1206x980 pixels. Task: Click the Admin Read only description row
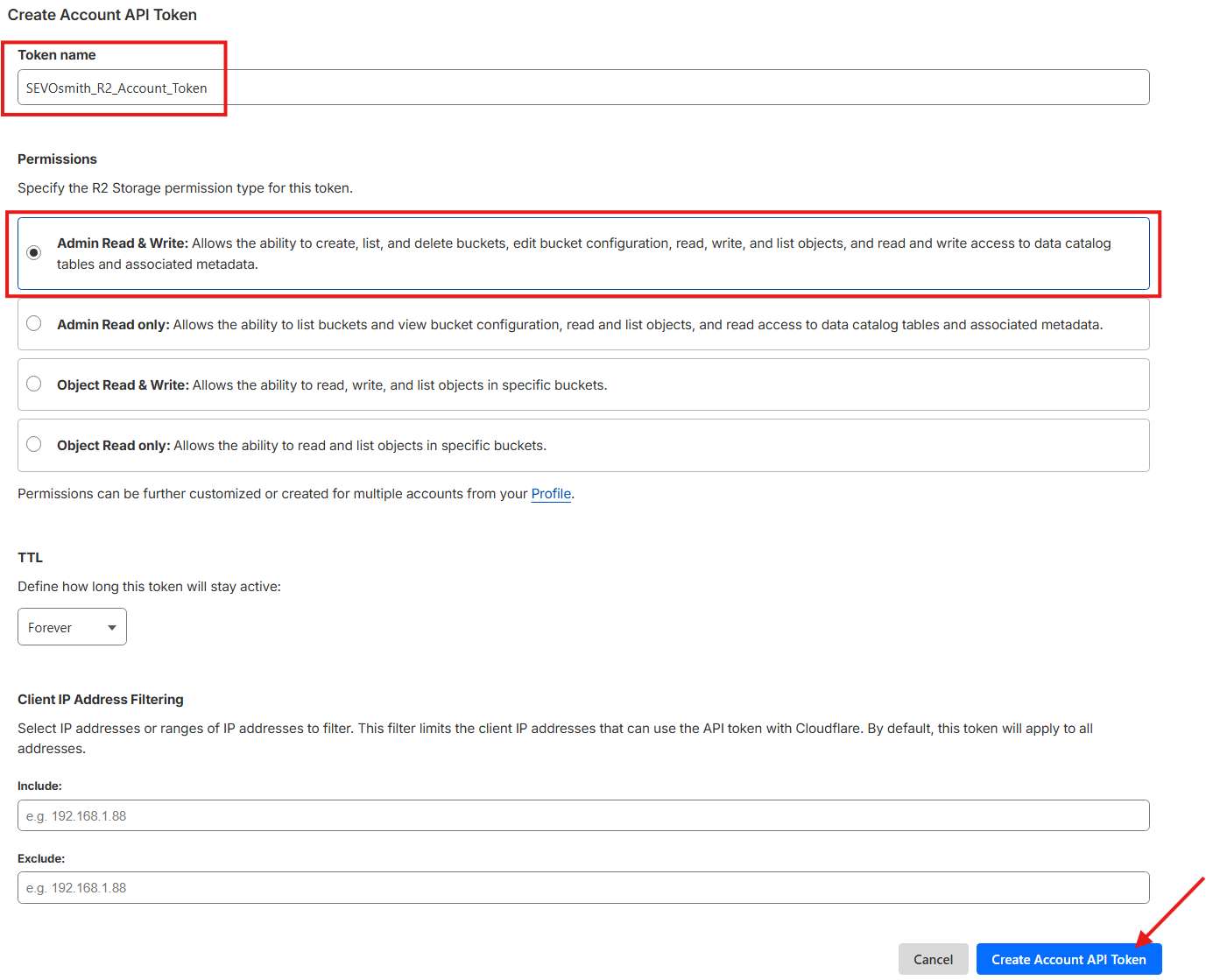click(583, 323)
